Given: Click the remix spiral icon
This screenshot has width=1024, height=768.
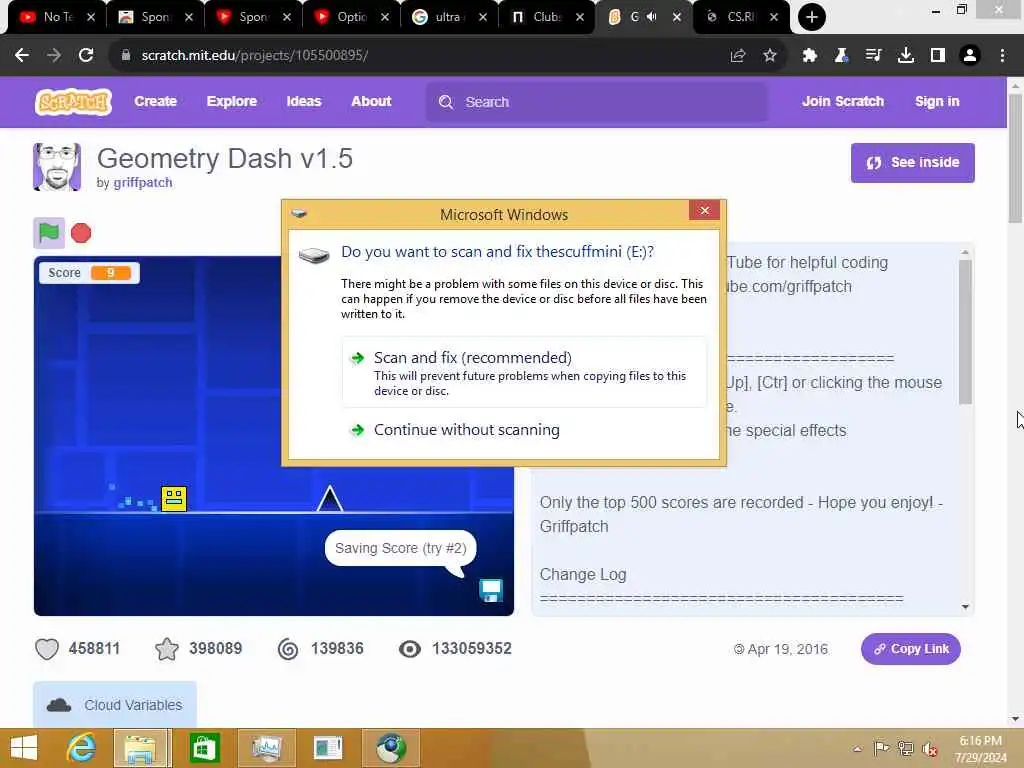Looking at the screenshot, I should coord(288,648).
